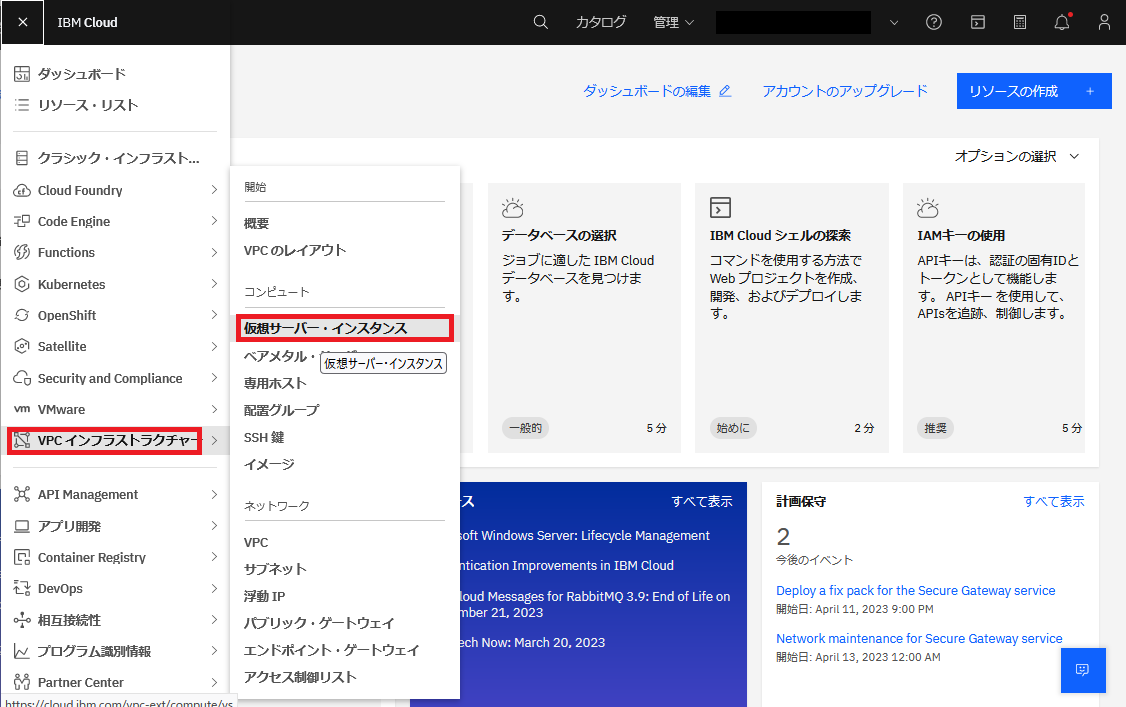Open the オプションの選択 dropdown
Image resolution: width=1126 pixels, height=707 pixels.
1017,156
